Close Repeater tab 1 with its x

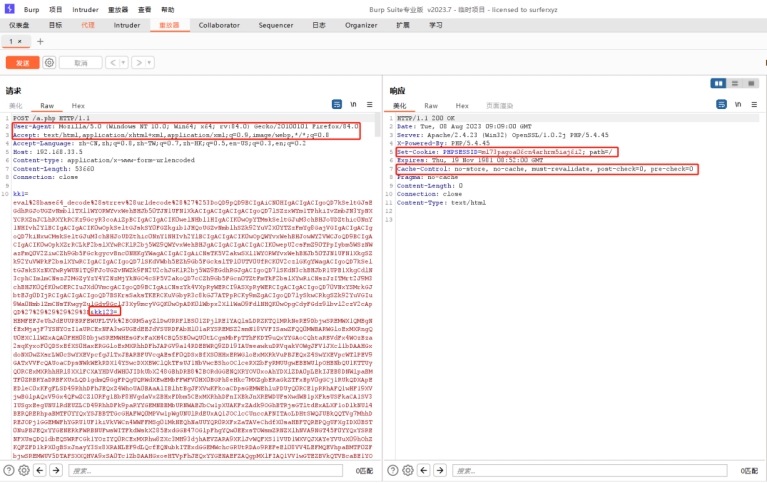(x=19, y=41)
